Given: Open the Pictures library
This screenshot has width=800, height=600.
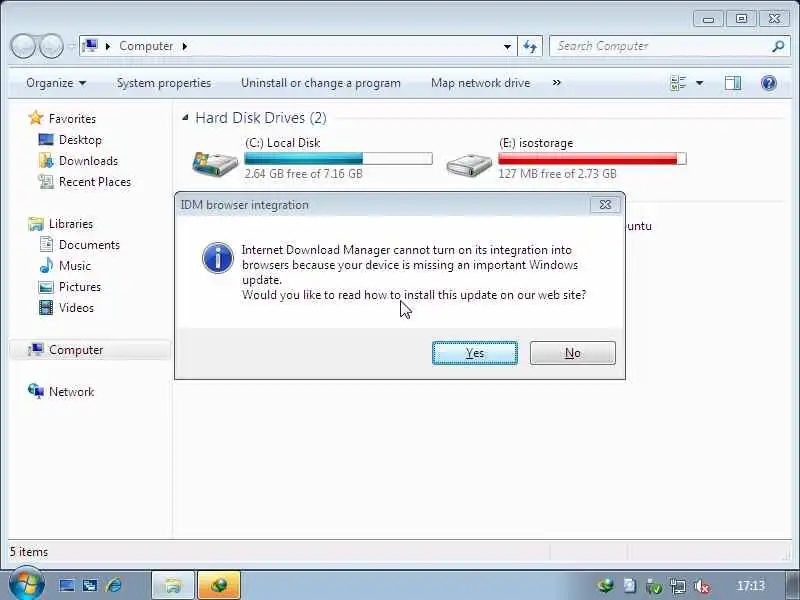Looking at the screenshot, I should click(80, 286).
